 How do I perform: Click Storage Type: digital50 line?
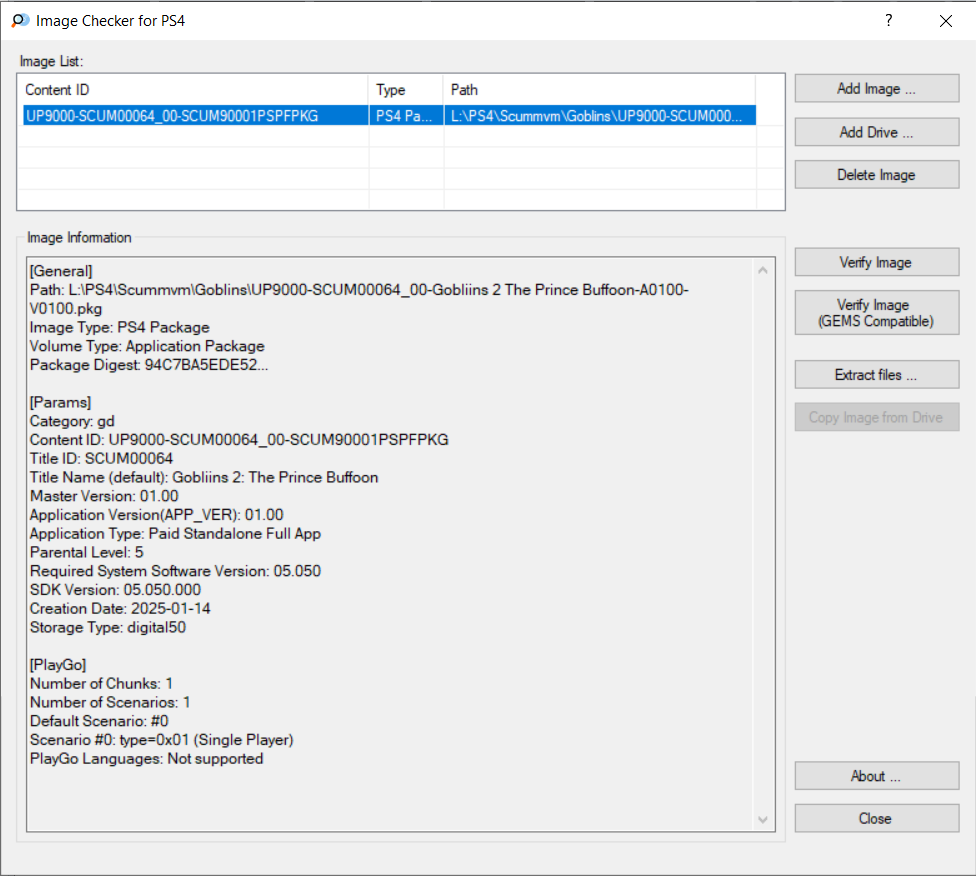tap(108, 627)
